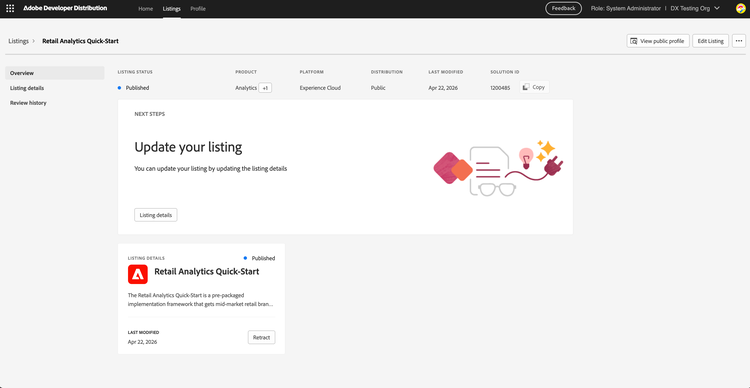This screenshot has height=388, width=750.
Task: Click View public profile button
Action: click(658, 41)
